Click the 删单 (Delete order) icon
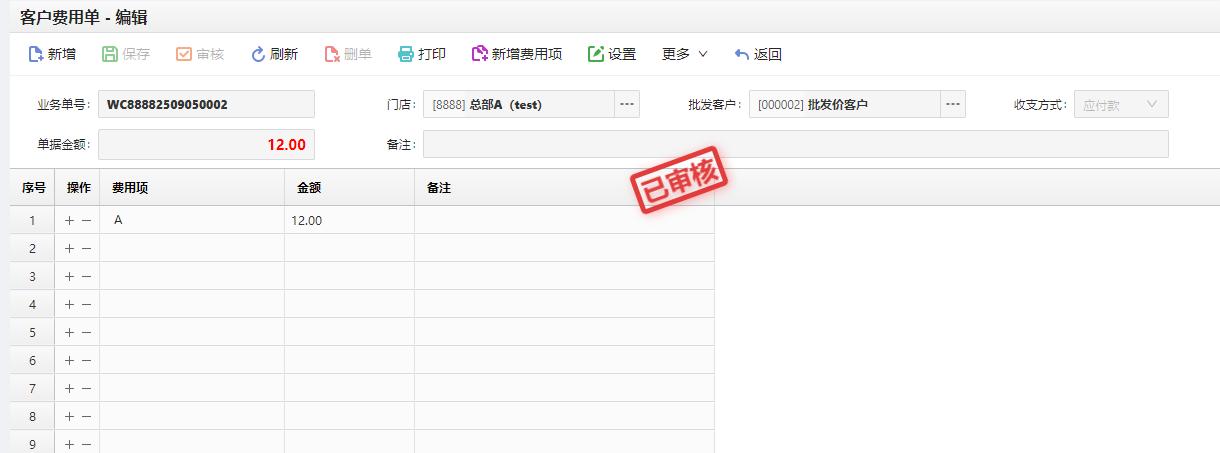Screen dimensions: 1220x453 click(x=332, y=54)
